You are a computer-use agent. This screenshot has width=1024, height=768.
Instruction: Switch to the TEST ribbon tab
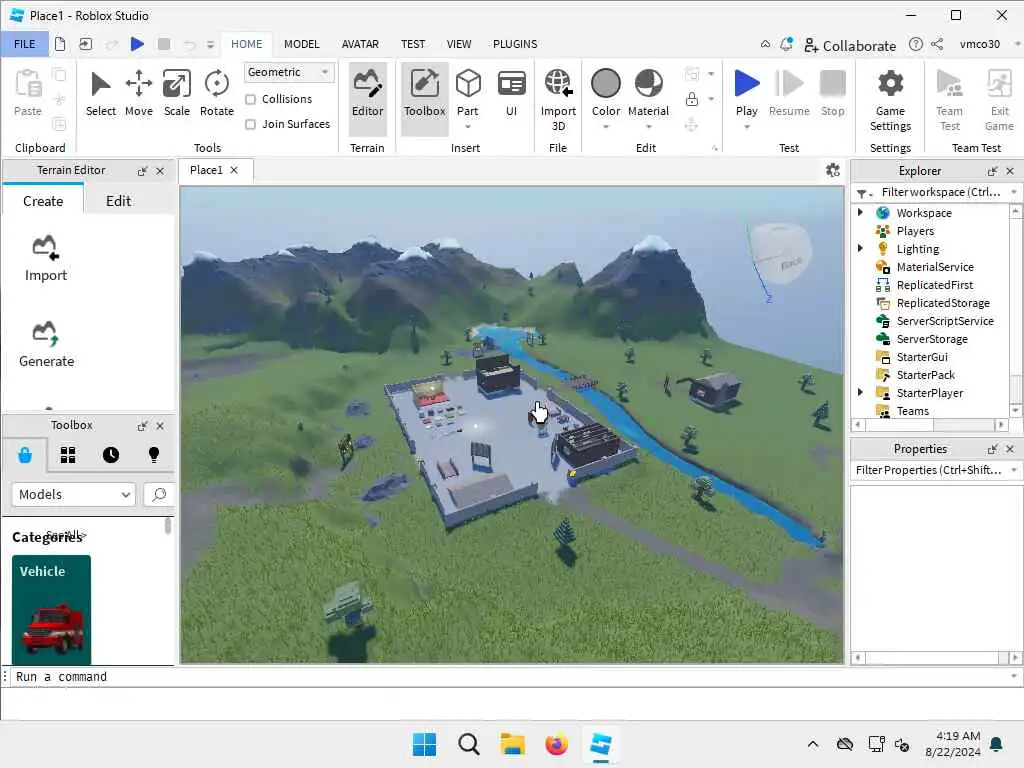pyautogui.click(x=413, y=44)
